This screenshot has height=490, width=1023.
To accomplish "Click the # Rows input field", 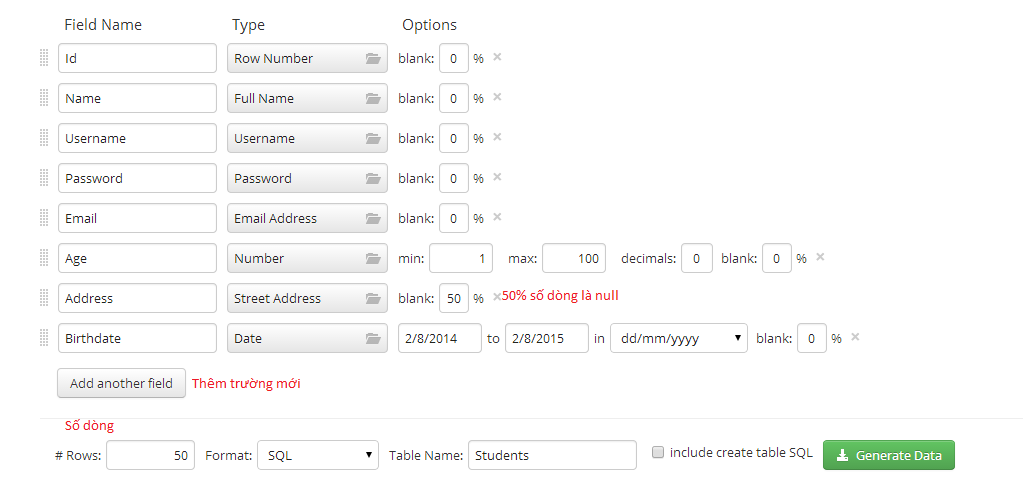I will 150,455.
